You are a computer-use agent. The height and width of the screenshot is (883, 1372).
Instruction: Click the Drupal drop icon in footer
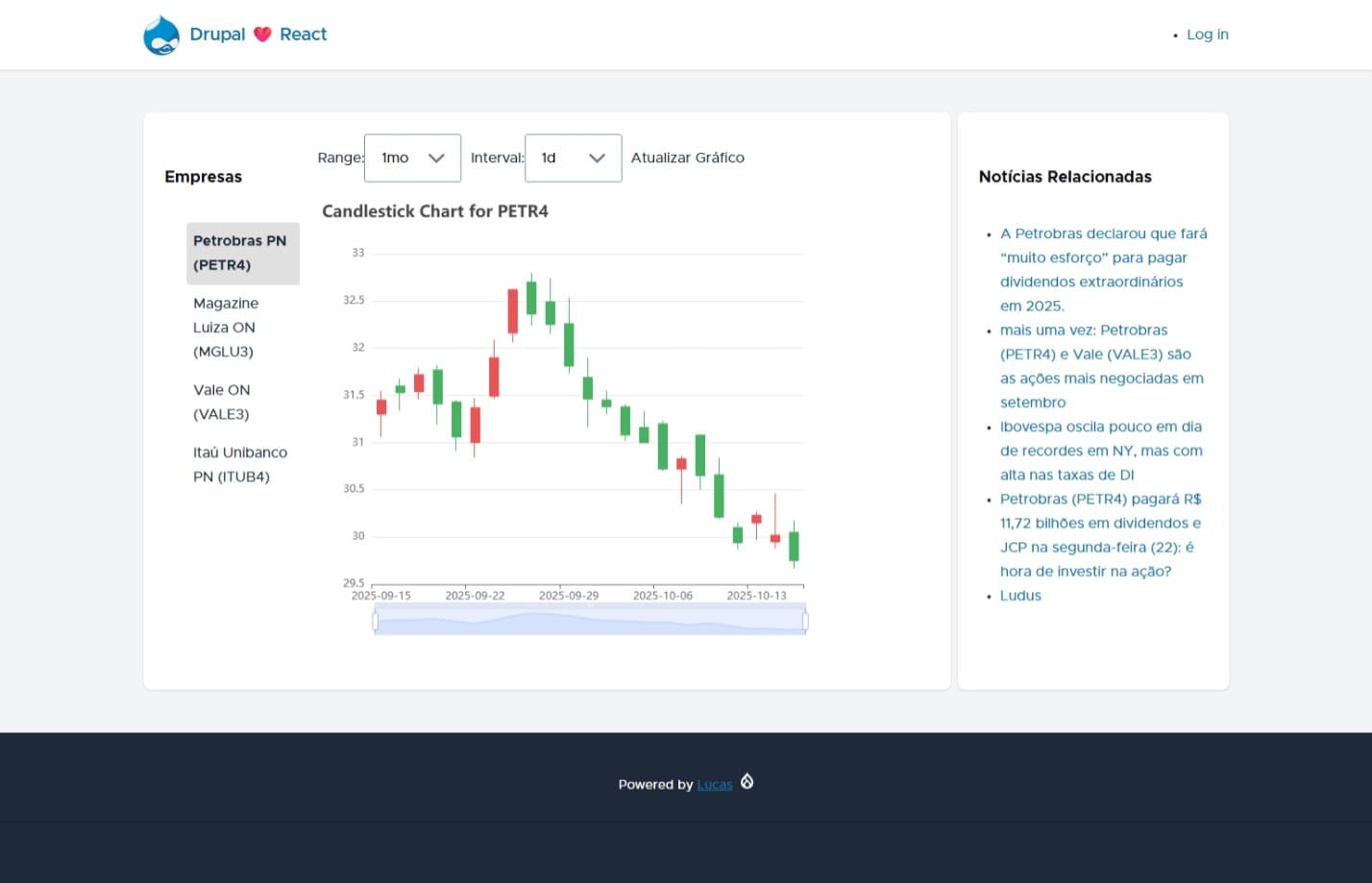pyautogui.click(x=747, y=782)
